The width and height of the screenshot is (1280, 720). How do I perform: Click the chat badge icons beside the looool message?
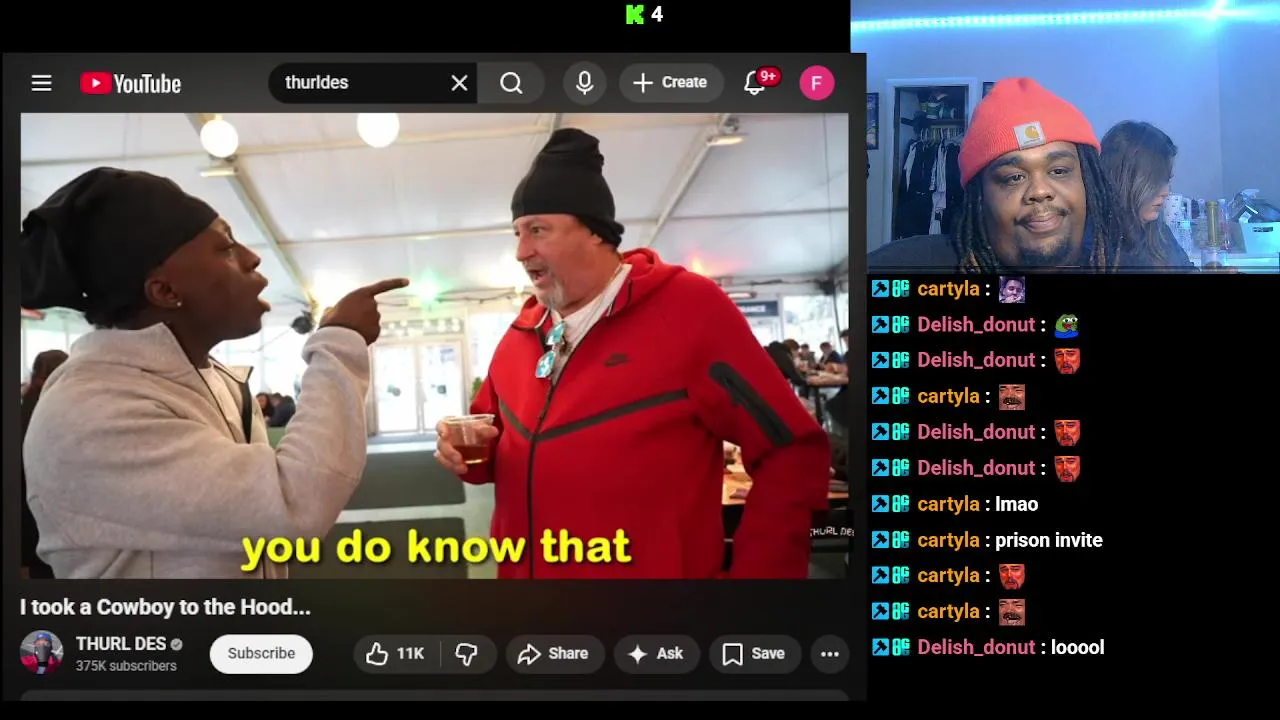point(890,647)
